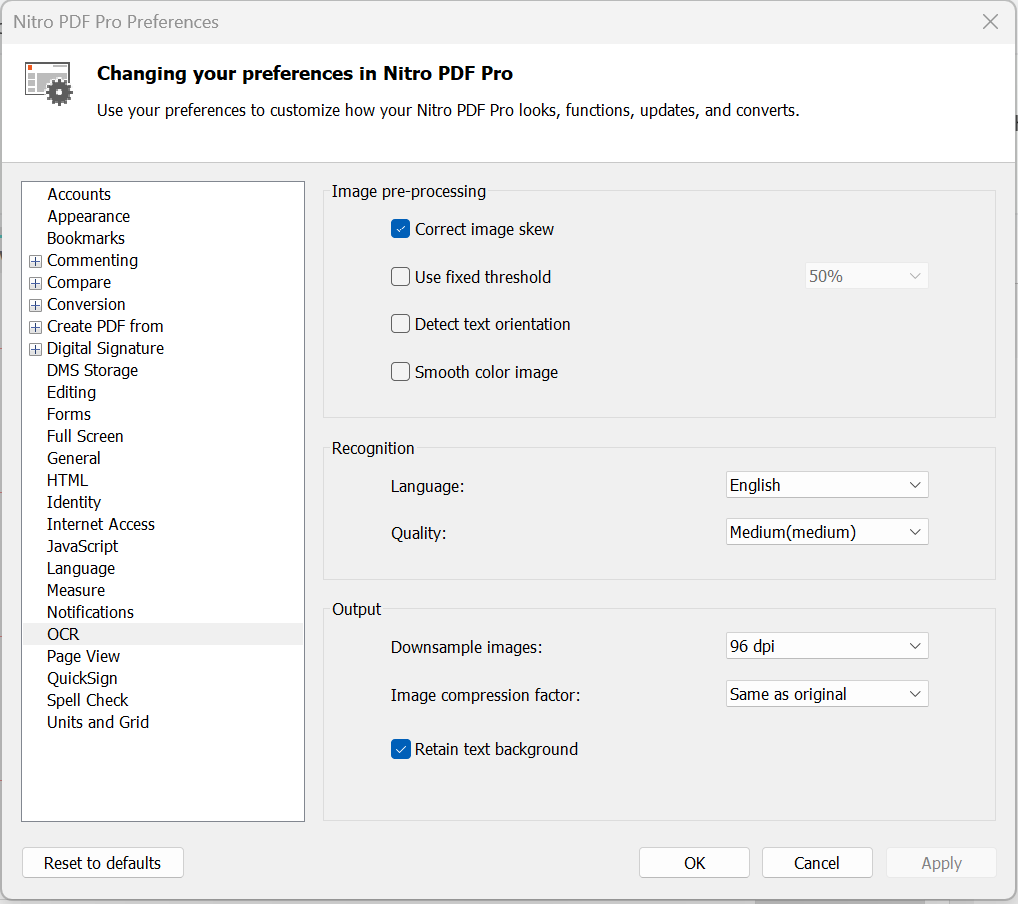Expand the Conversion tree node
Screen dimensions: 1018x904
[x=36, y=305]
